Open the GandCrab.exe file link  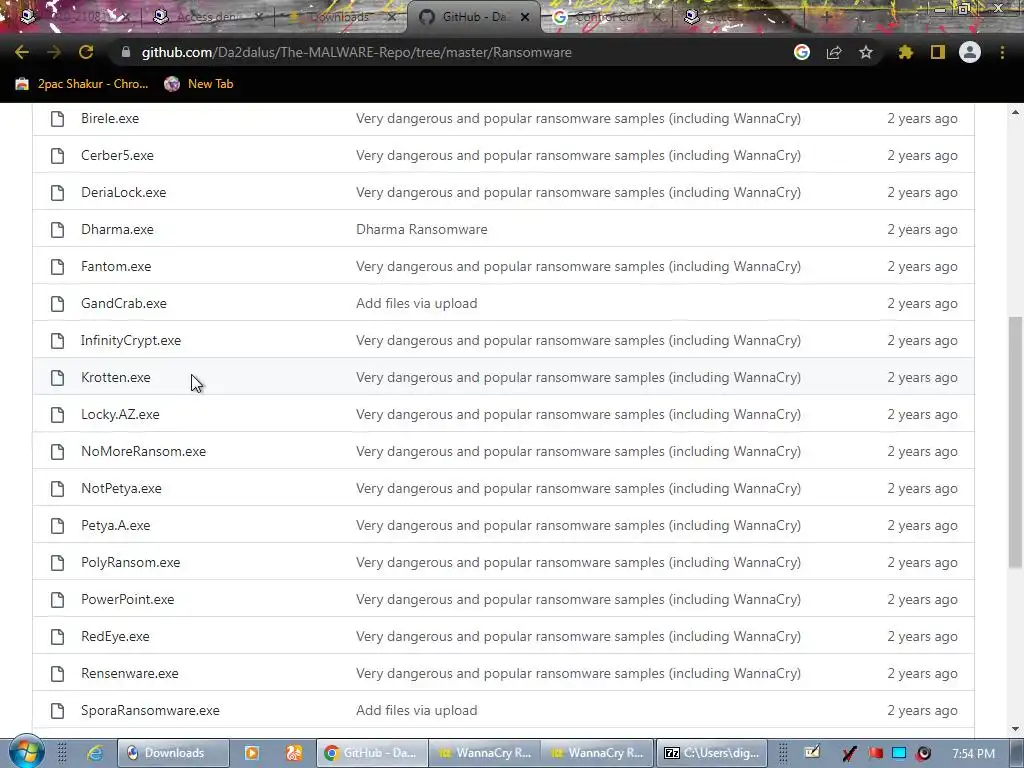pyautogui.click(x=123, y=304)
